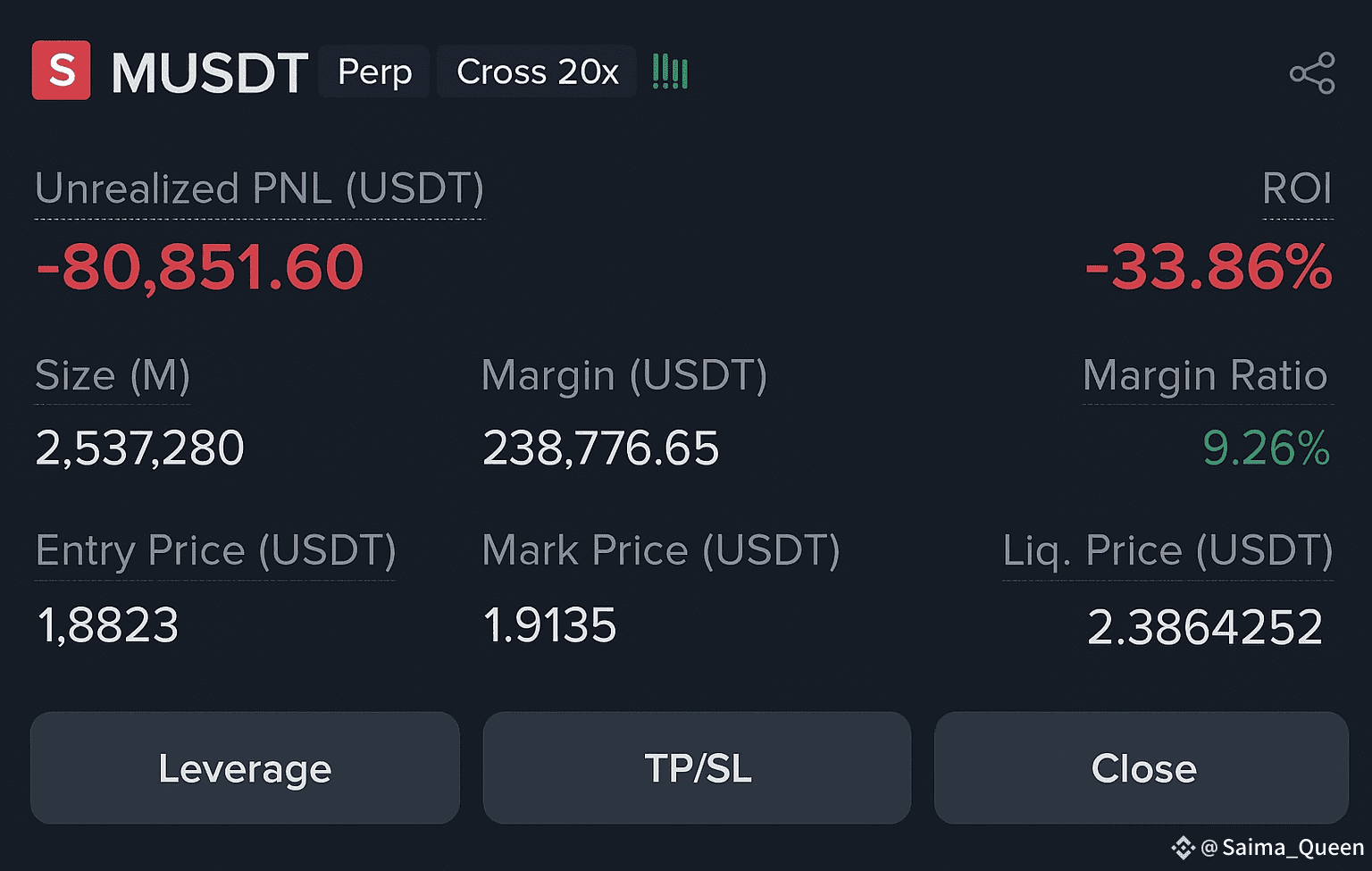Click the MUSDT symbol name
Screen dimensions: 1372x871
[209, 72]
